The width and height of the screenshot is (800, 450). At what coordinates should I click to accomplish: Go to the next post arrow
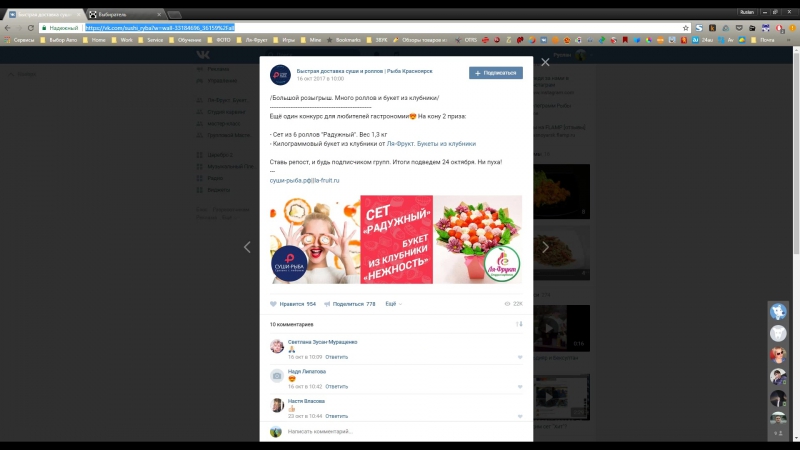point(545,247)
